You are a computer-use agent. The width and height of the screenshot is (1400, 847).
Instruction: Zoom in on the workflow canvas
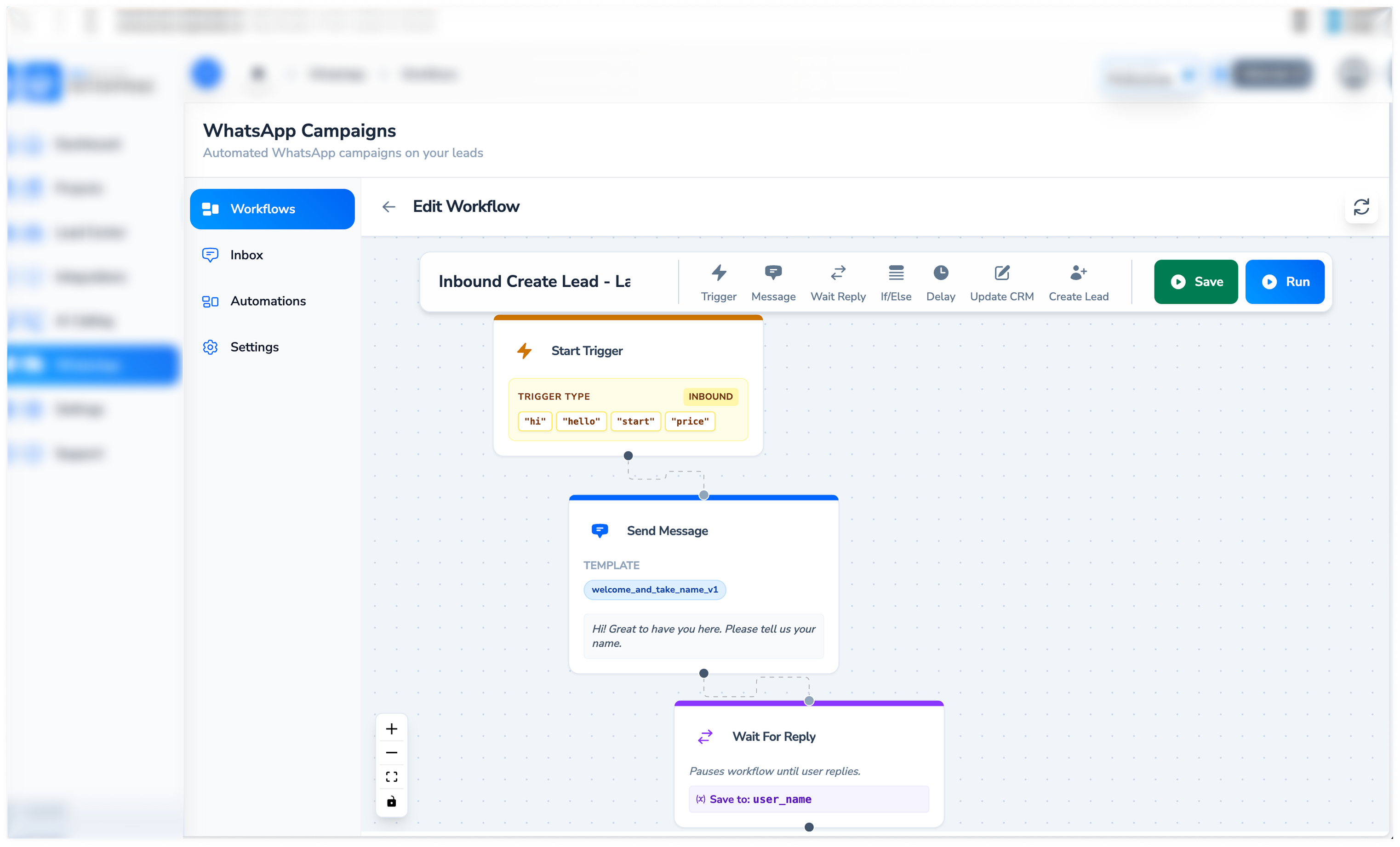(391, 729)
